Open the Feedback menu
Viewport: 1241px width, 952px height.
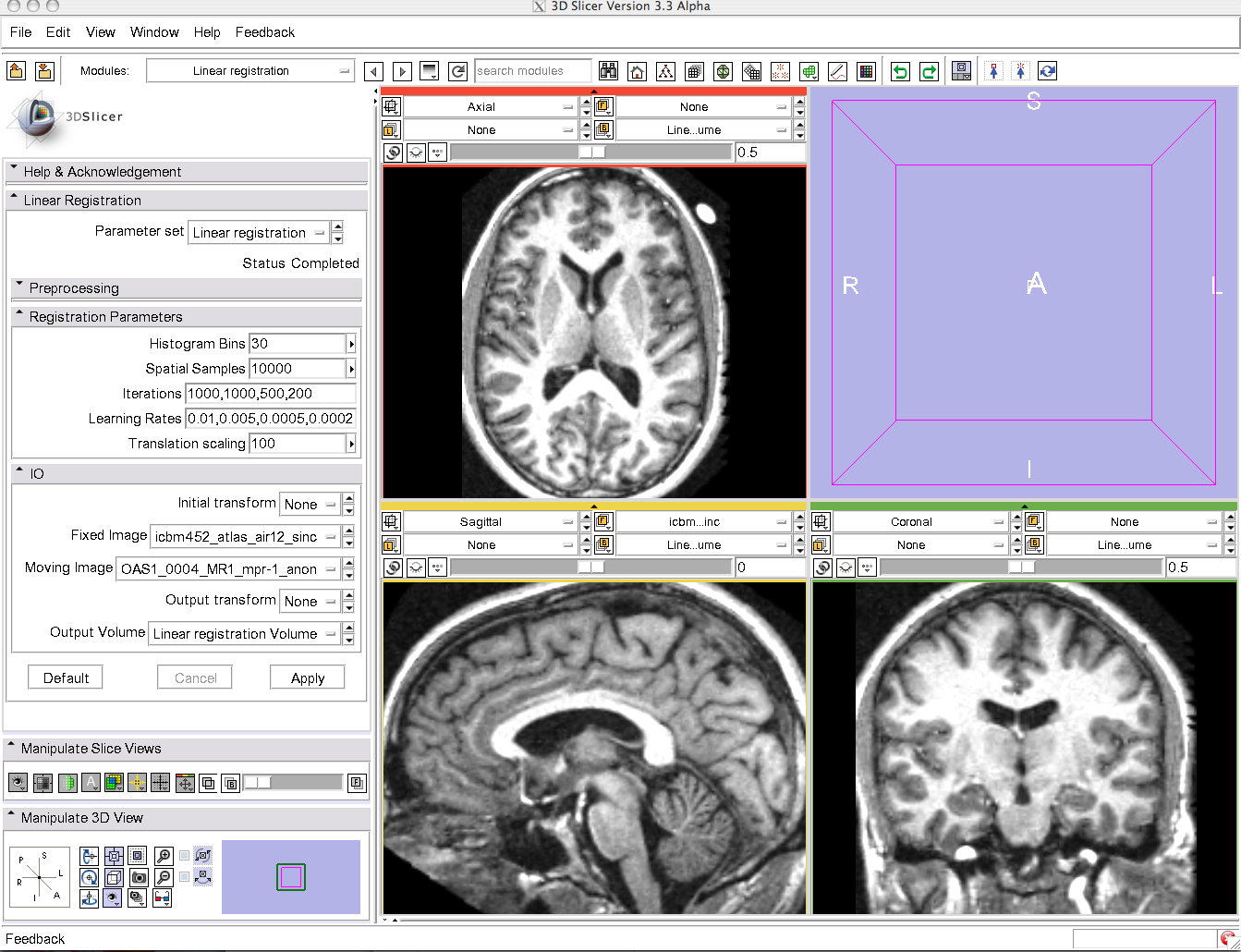(264, 32)
